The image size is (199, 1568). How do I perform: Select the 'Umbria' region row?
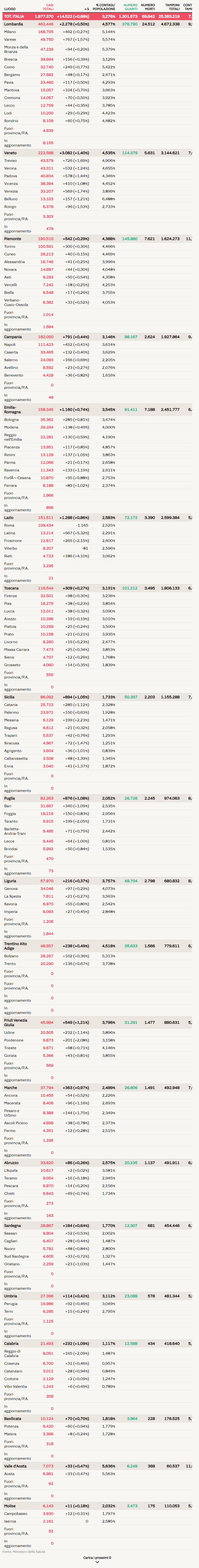coord(97,1296)
